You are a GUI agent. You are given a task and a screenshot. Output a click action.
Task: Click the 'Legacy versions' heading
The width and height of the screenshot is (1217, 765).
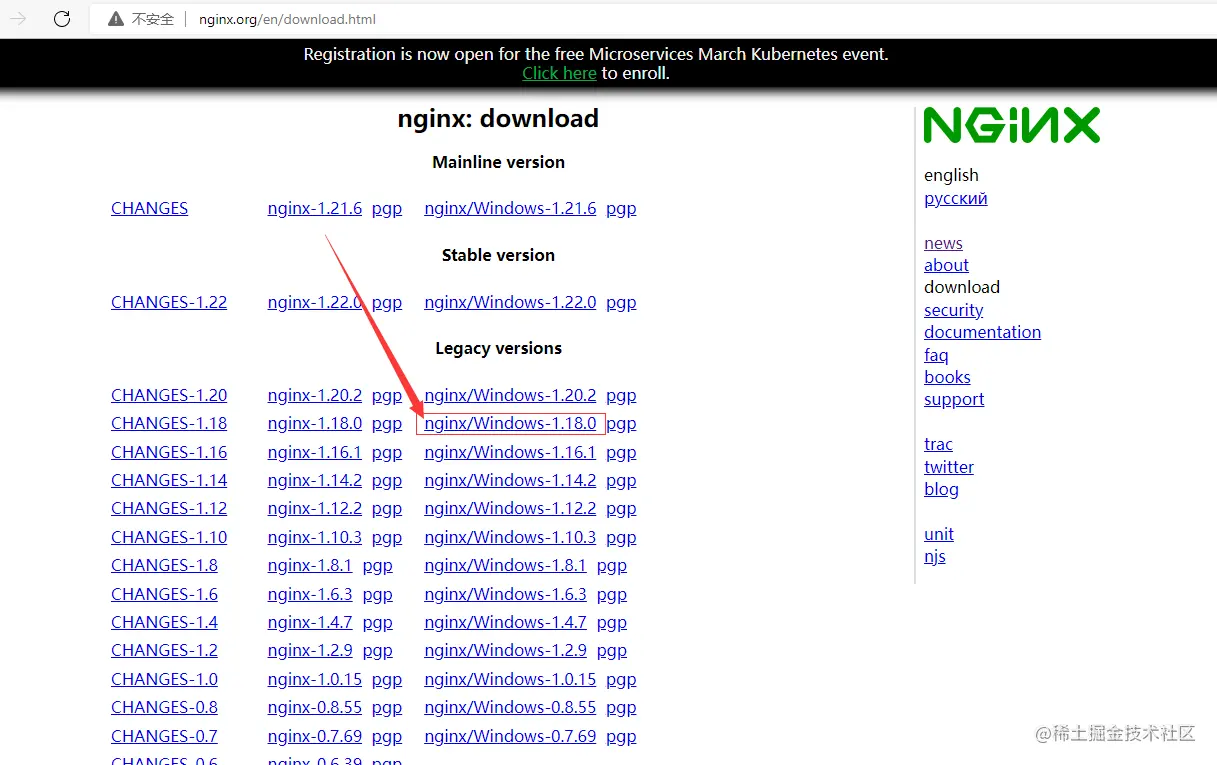click(x=498, y=348)
